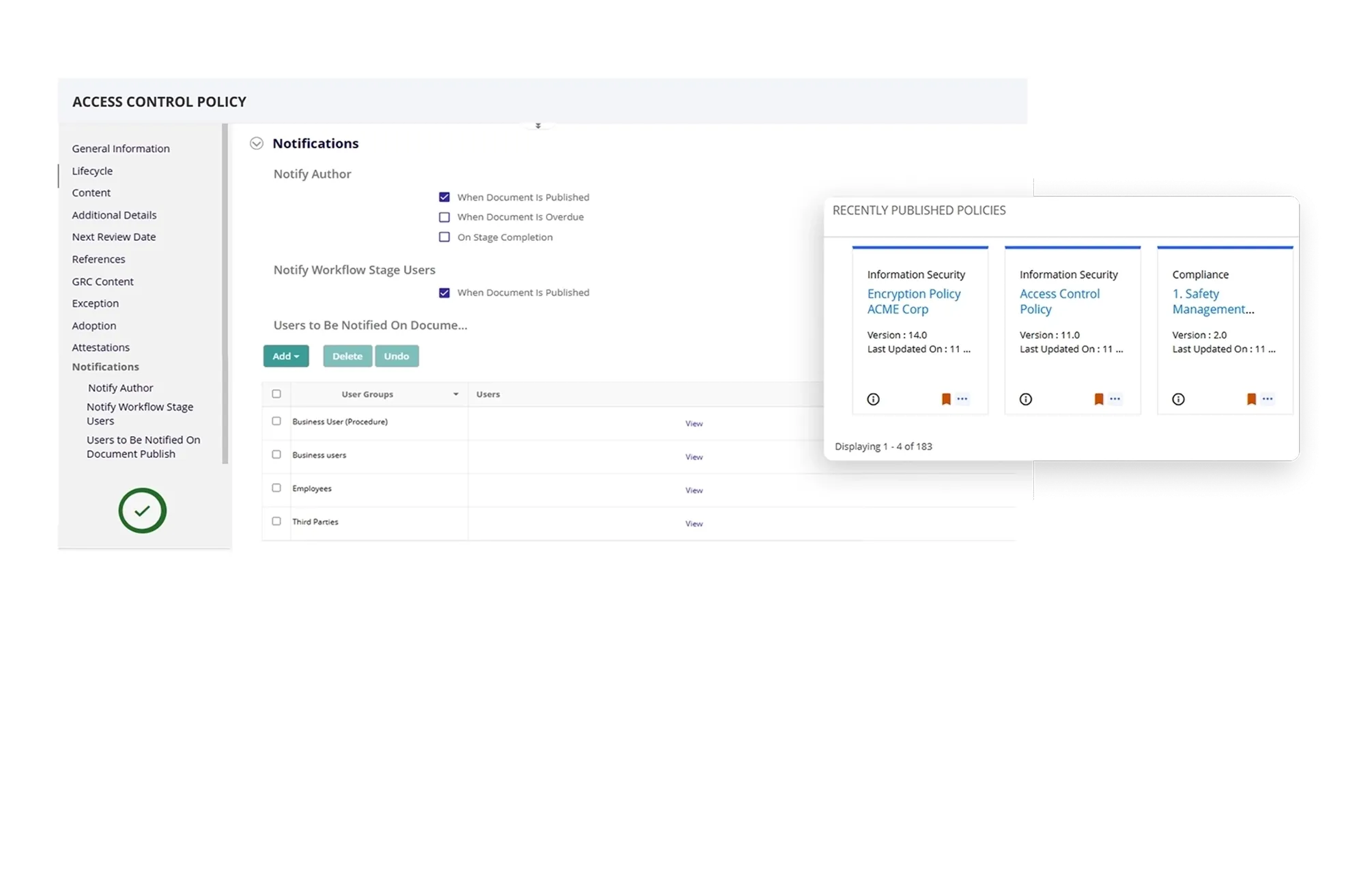
Task: Open more options on Safety Management card
Action: pyautogui.click(x=1267, y=399)
